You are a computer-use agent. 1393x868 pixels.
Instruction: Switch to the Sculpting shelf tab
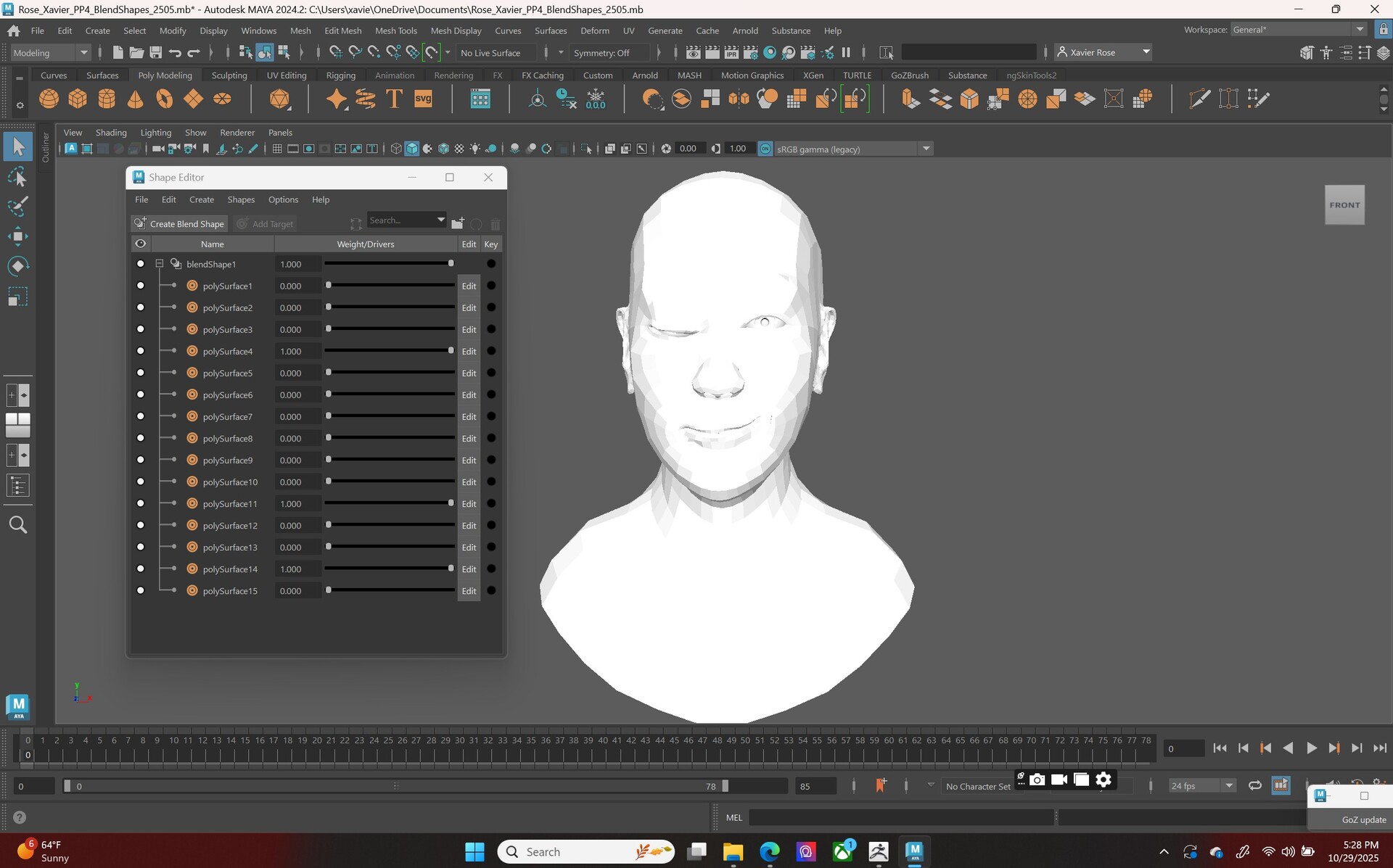pyautogui.click(x=229, y=75)
